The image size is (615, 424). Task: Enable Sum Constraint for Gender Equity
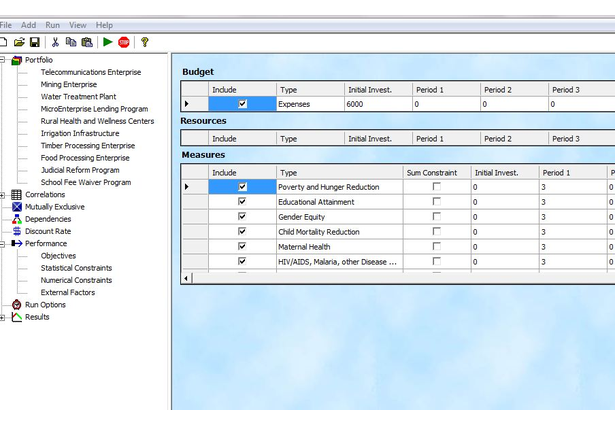tap(437, 216)
